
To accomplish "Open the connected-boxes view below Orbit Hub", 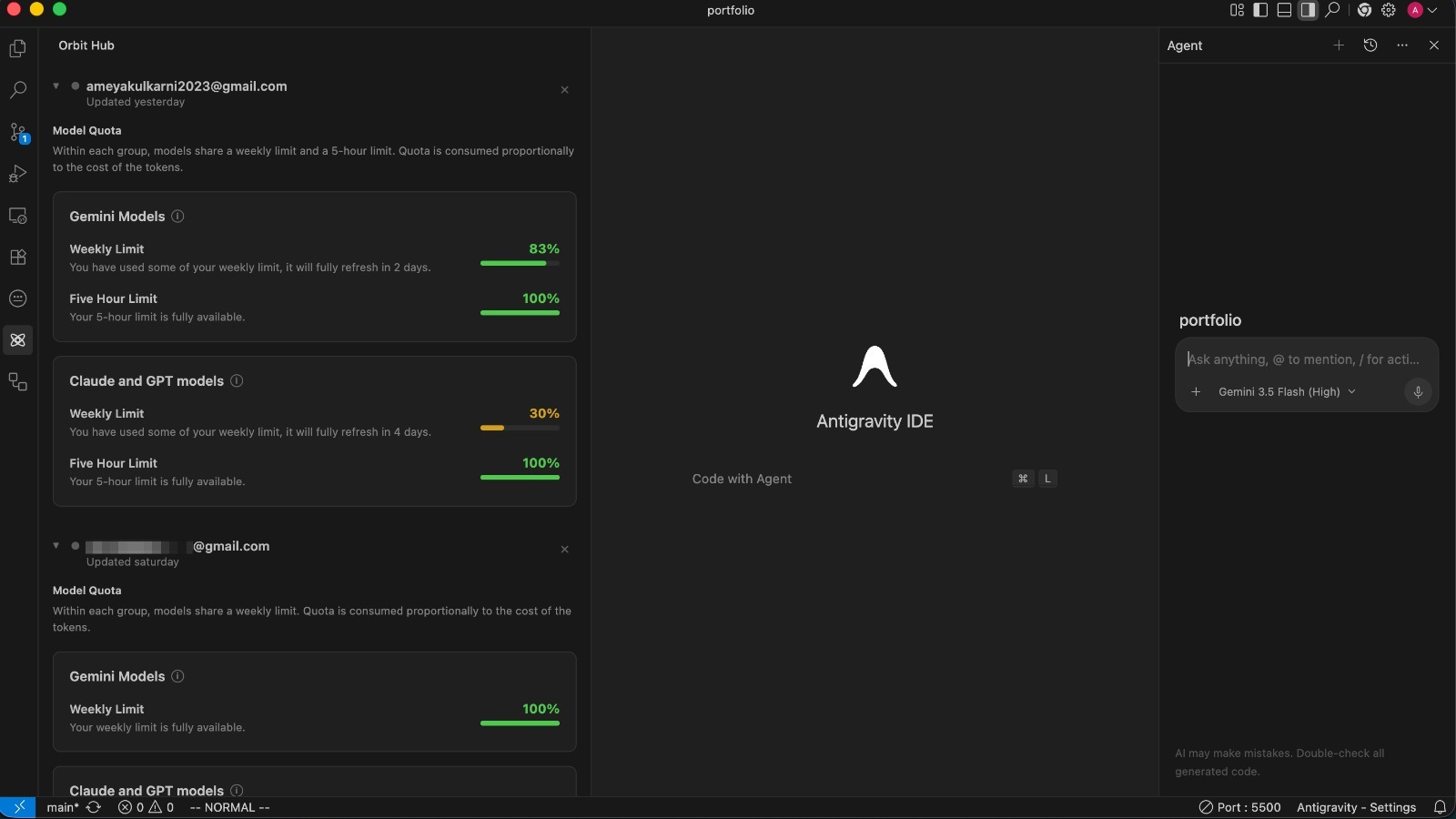I will click(x=17, y=382).
